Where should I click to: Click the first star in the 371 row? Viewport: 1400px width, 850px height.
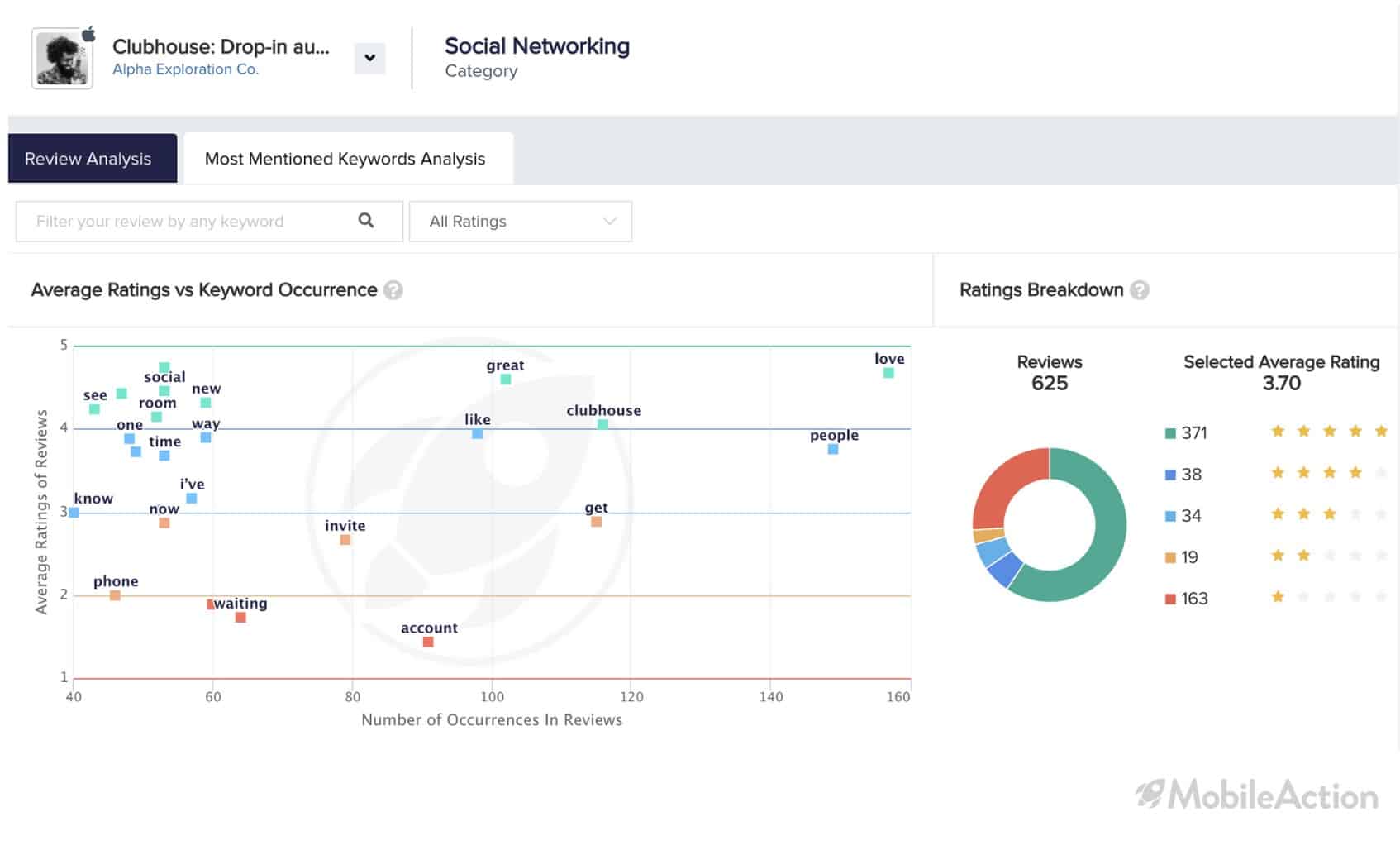[x=1278, y=431]
